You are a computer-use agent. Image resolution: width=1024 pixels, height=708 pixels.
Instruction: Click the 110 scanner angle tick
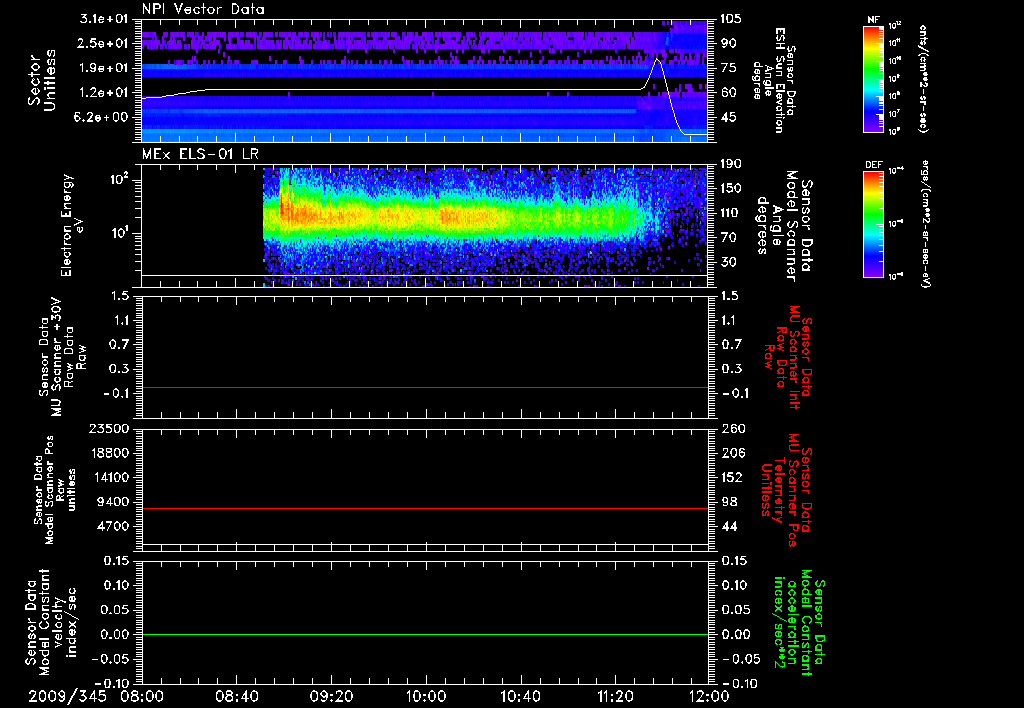730,213
